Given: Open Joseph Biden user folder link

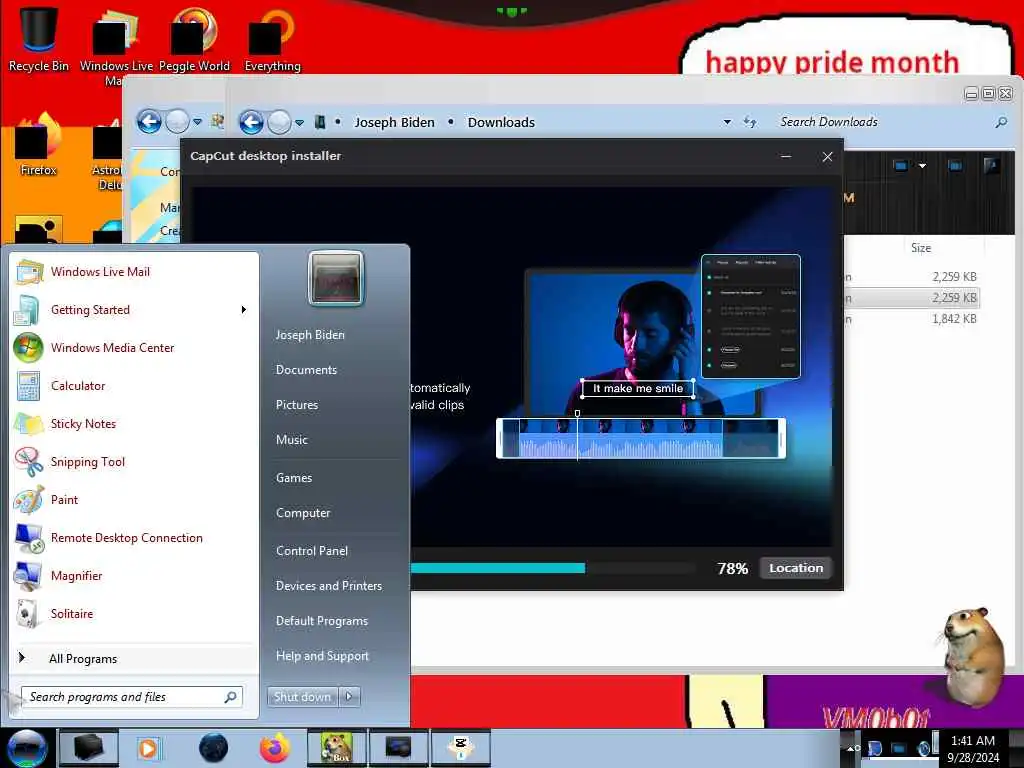Looking at the screenshot, I should [310, 334].
